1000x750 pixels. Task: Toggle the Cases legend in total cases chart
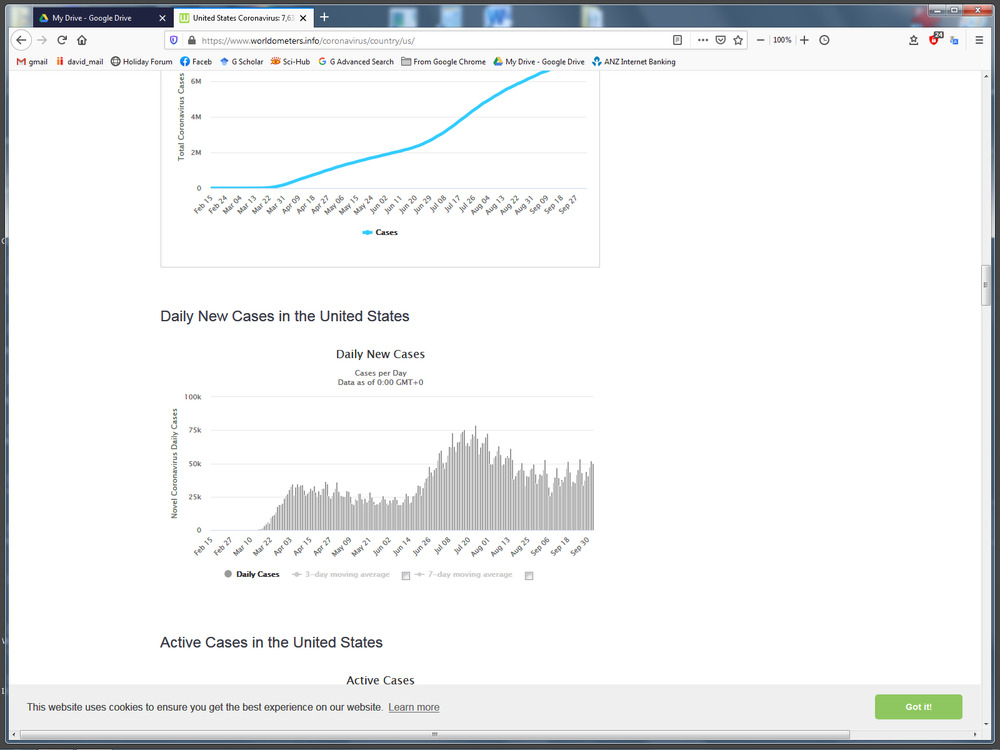(380, 232)
